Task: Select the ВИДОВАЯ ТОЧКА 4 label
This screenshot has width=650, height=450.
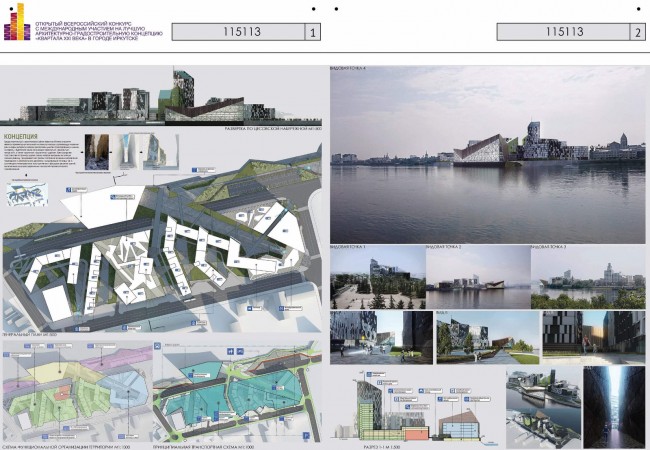Action: point(347,68)
